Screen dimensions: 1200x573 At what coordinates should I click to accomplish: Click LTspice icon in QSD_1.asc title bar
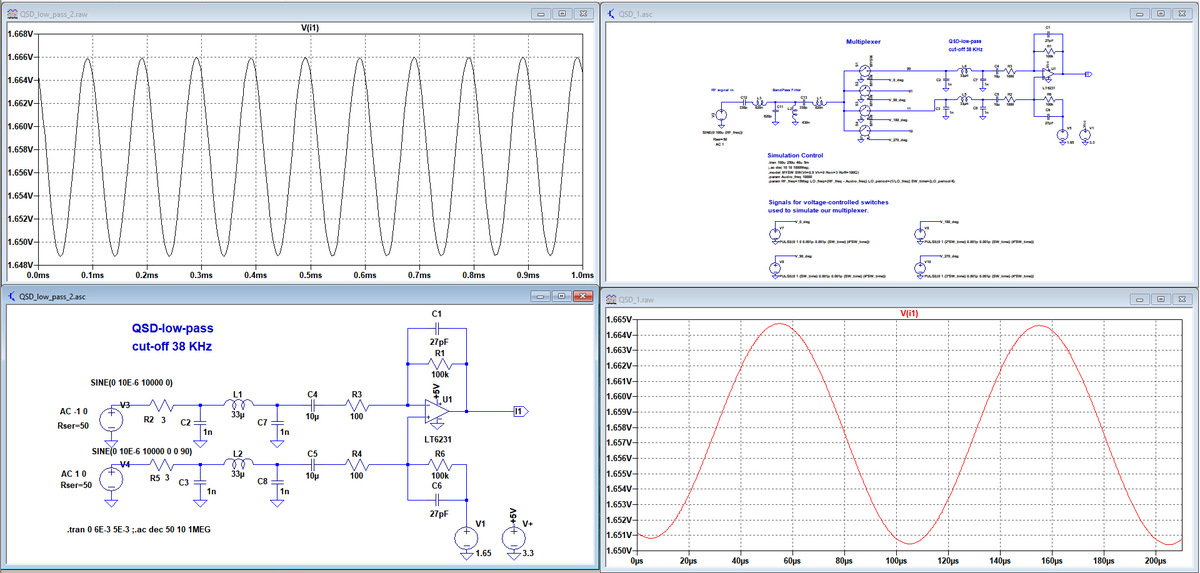[609, 12]
